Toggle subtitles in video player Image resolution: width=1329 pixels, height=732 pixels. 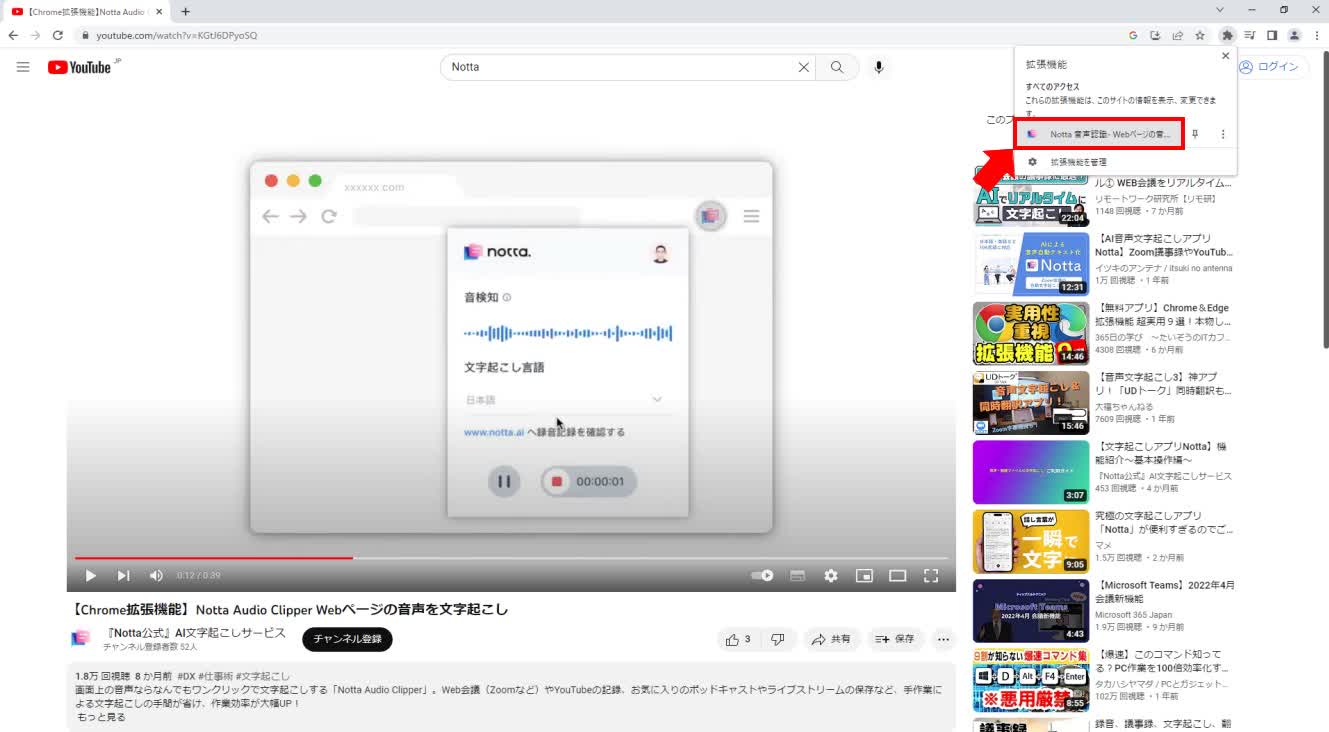(x=797, y=575)
